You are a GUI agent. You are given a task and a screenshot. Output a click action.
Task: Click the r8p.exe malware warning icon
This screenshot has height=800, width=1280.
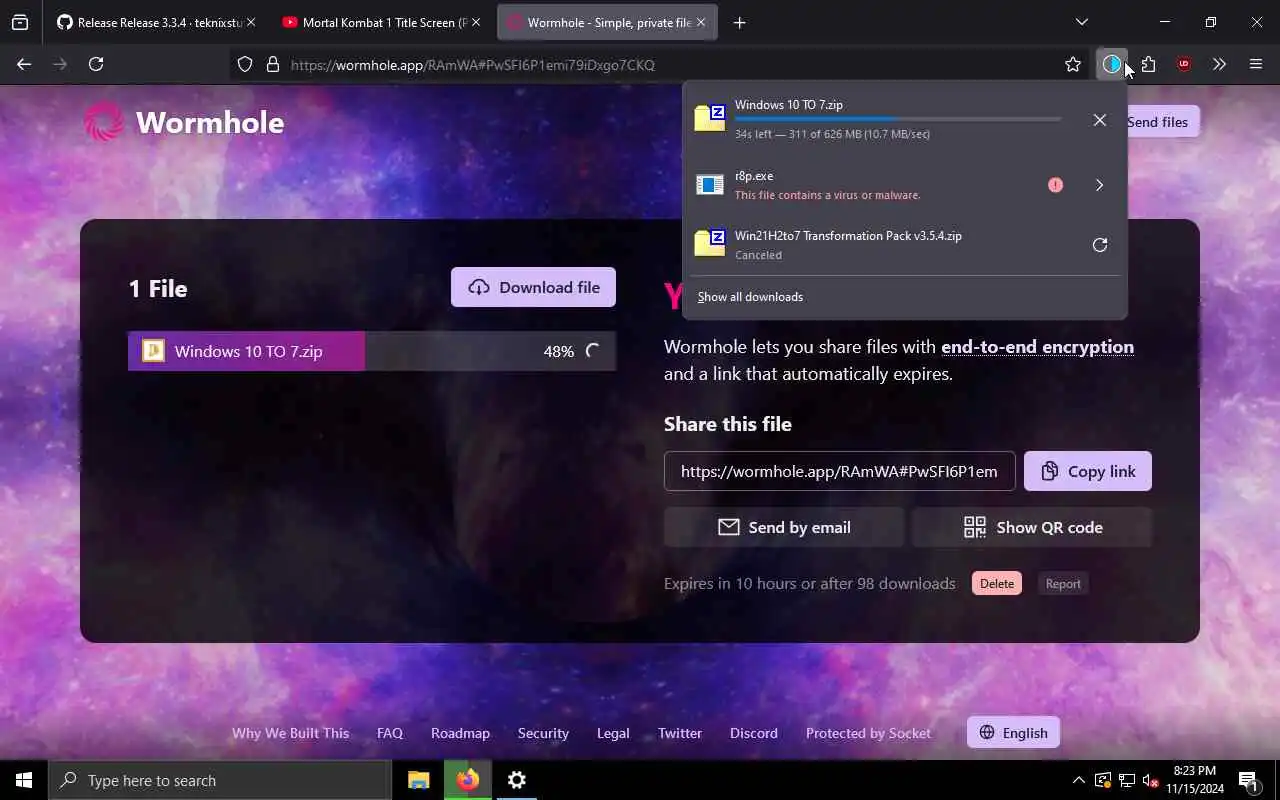[x=1055, y=185]
